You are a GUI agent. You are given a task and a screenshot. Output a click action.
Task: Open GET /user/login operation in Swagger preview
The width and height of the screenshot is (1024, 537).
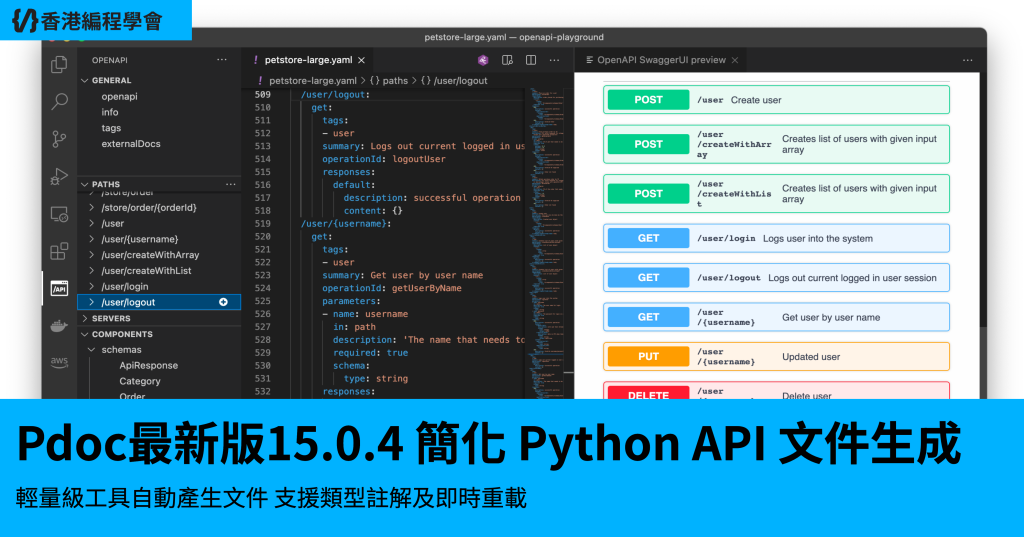click(776, 239)
